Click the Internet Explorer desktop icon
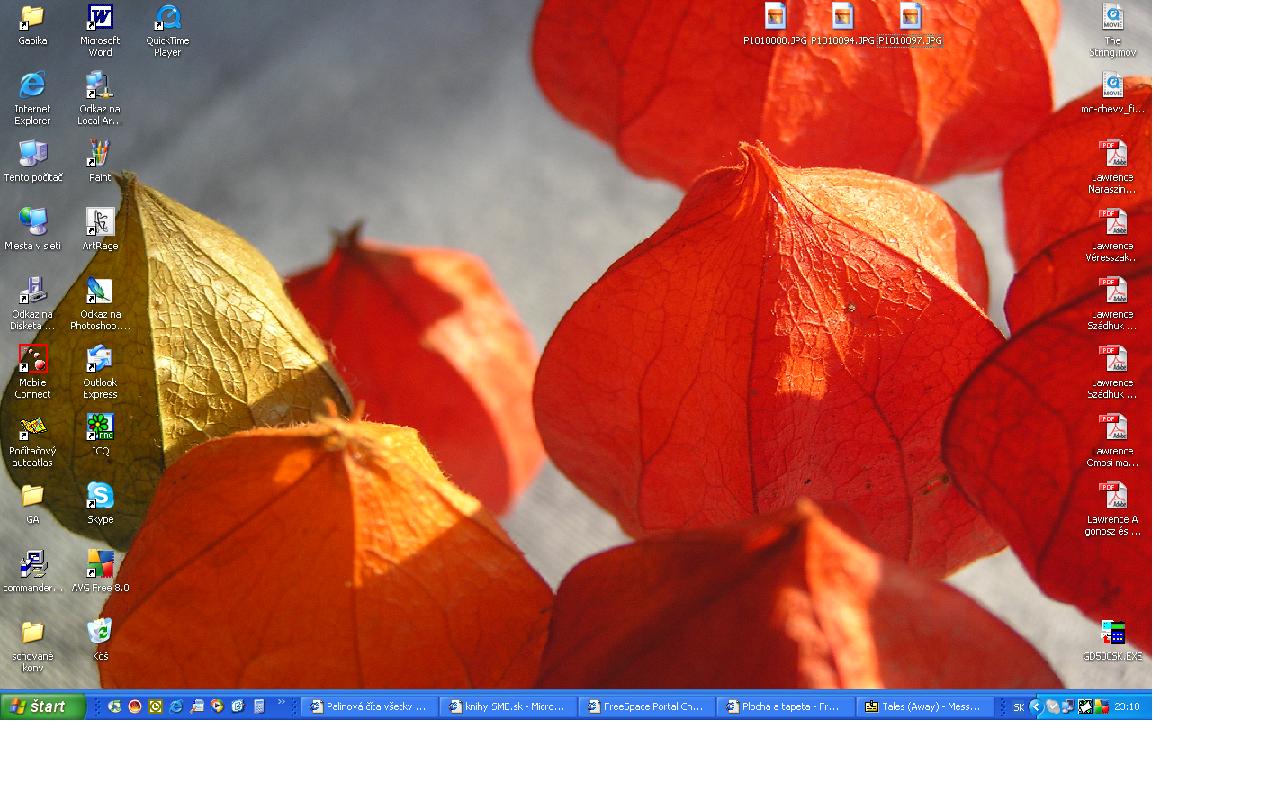This screenshot has width=1280, height=800. pos(32,86)
